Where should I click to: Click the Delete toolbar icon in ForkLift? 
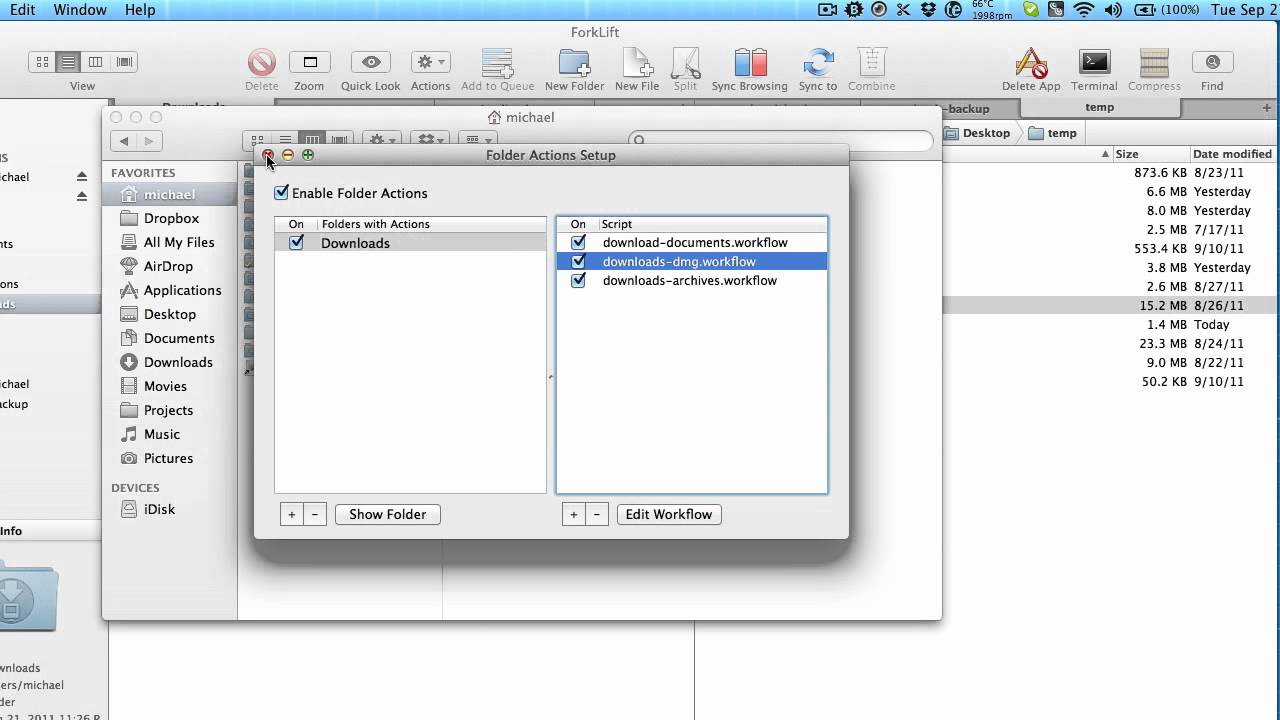tap(262, 63)
